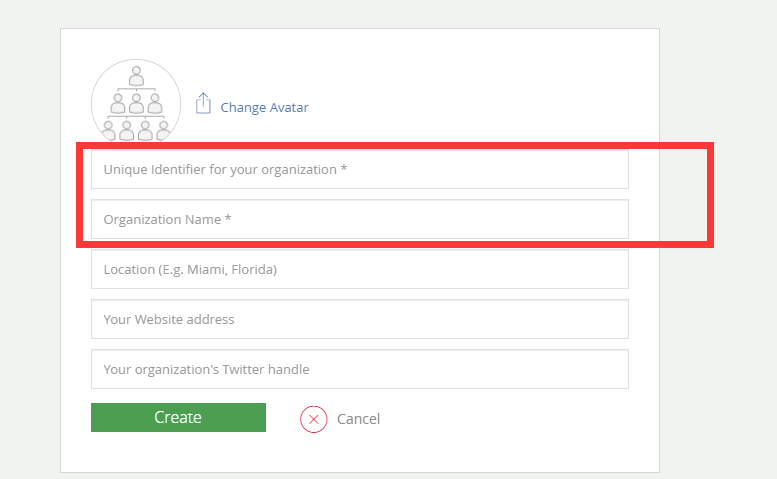The height and width of the screenshot is (479, 777).
Task: Click the right end of the Website address field
Action: coord(600,319)
